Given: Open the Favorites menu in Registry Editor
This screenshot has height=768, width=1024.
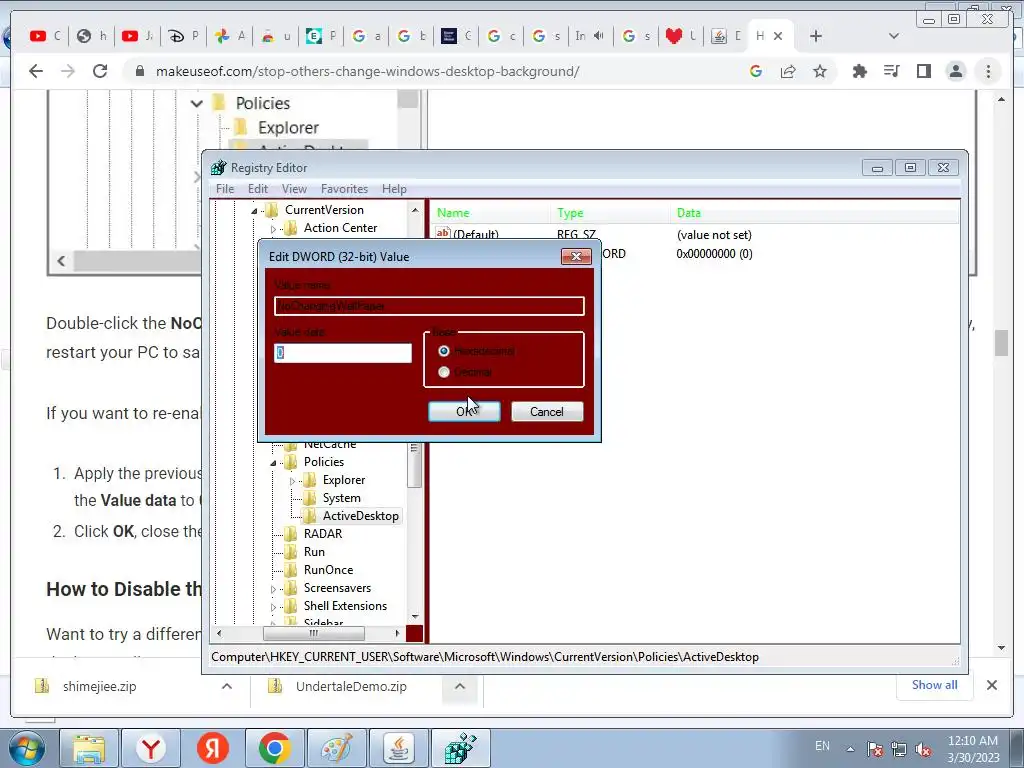Looking at the screenshot, I should (344, 189).
